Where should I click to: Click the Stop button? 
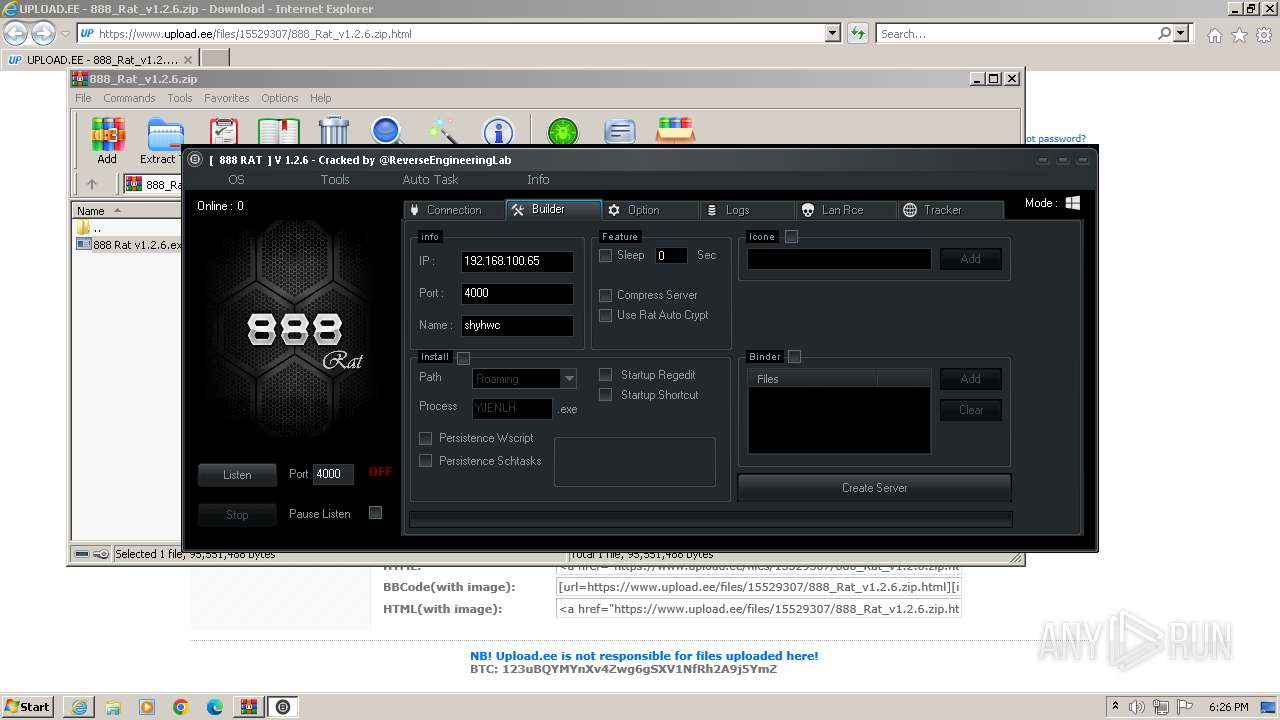tap(237, 515)
